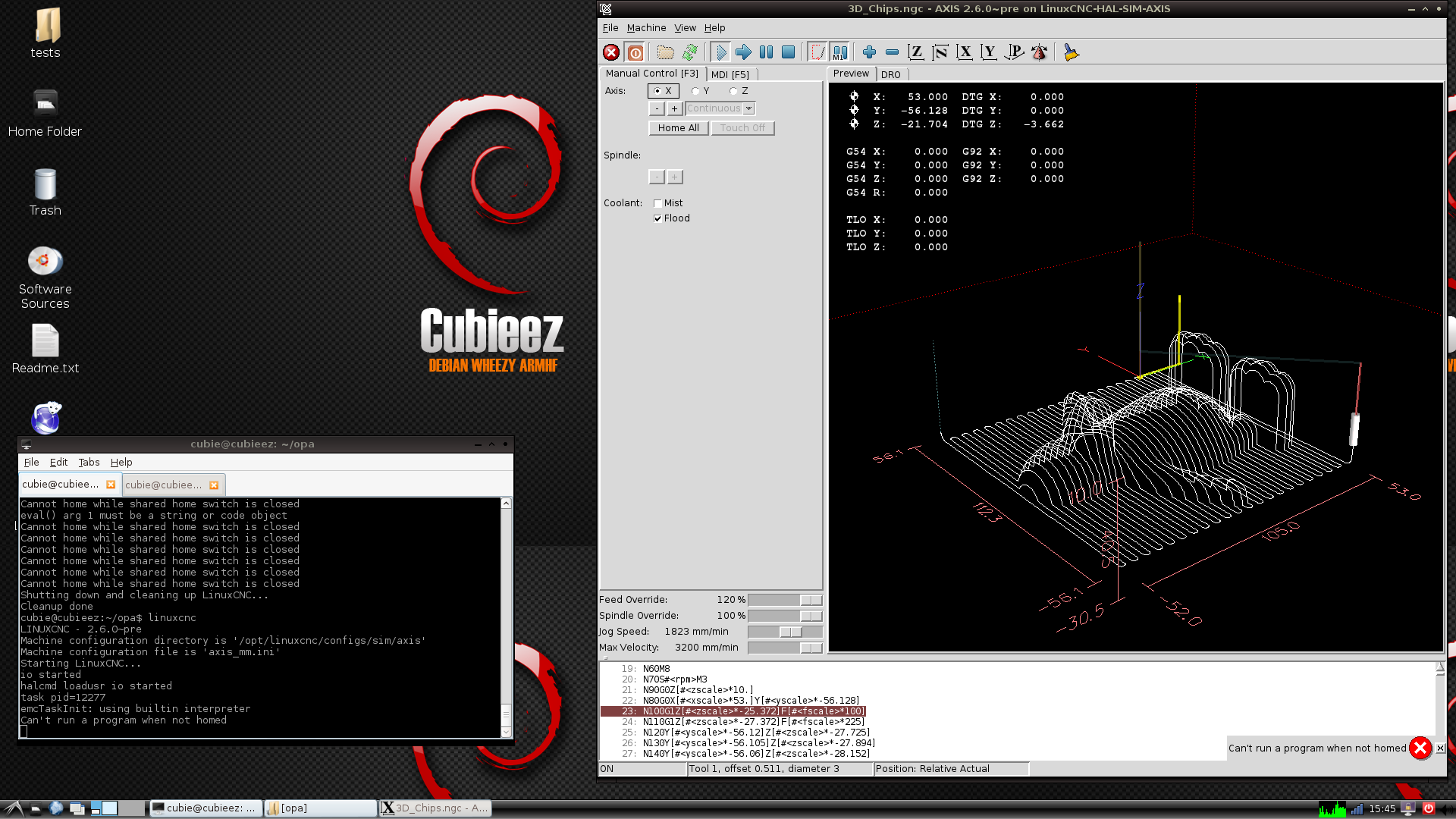
Task: Open the tests folder on the desktop
Action: 45,33
